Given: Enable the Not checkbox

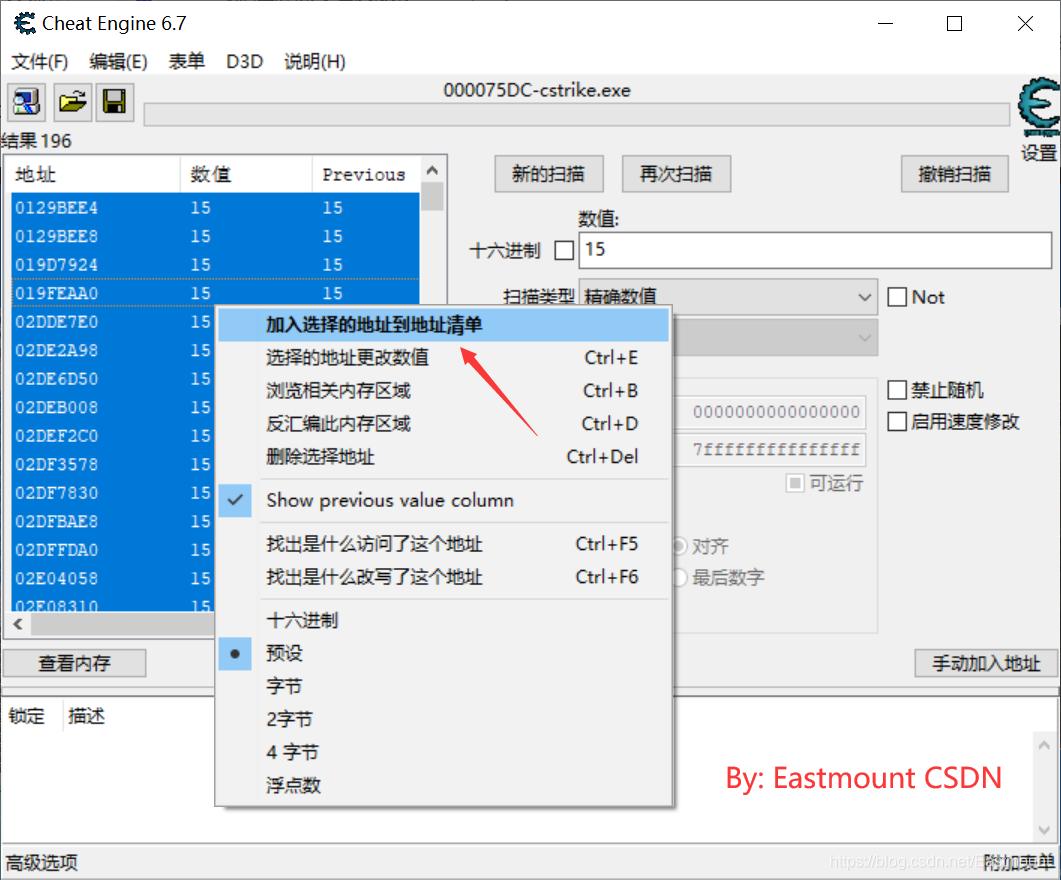Looking at the screenshot, I should [897, 297].
